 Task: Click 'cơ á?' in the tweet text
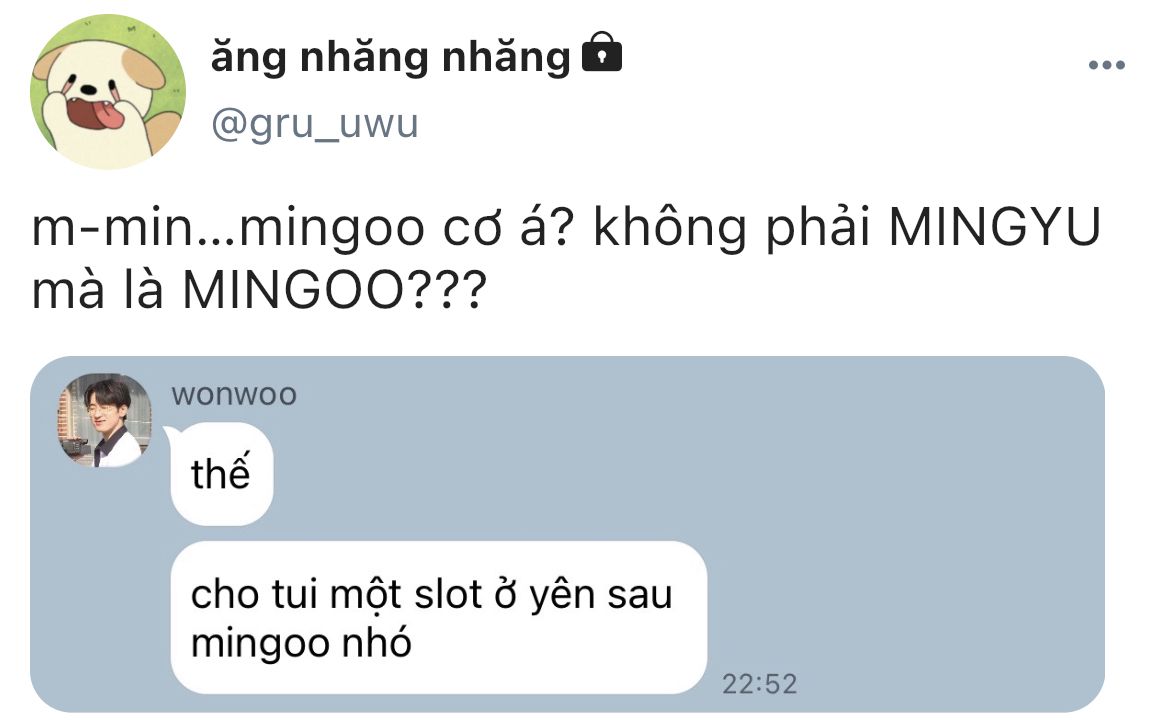click(x=507, y=228)
